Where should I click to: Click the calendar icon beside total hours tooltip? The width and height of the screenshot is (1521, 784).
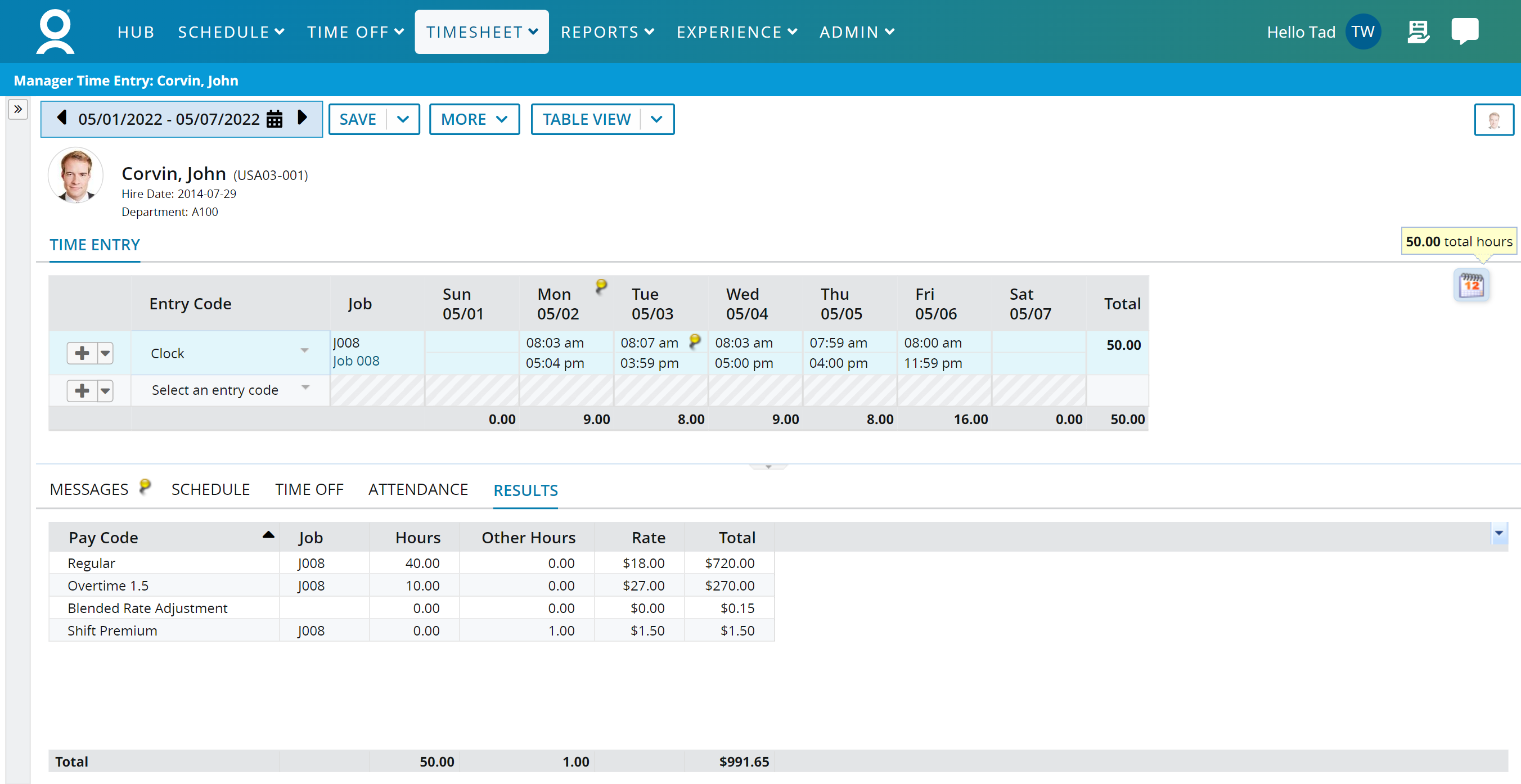pyautogui.click(x=1471, y=285)
